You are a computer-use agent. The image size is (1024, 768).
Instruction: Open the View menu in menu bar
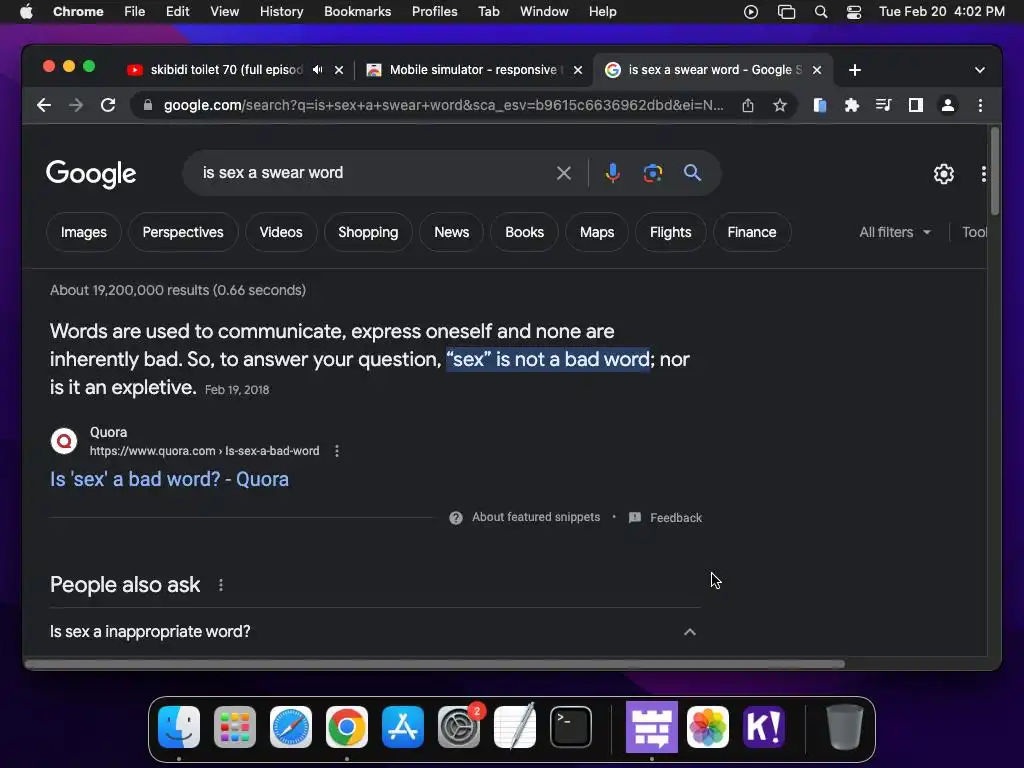pos(225,12)
